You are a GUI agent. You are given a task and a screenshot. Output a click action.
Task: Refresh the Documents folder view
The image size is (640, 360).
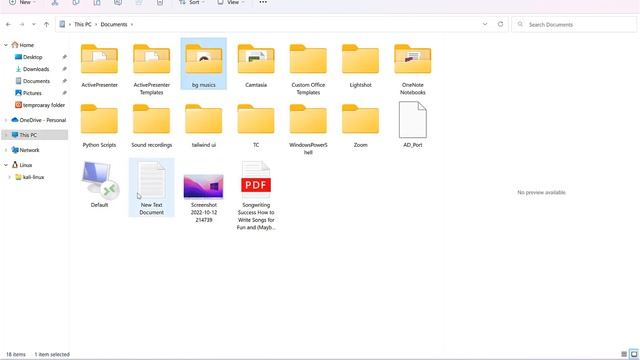(x=500, y=24)
